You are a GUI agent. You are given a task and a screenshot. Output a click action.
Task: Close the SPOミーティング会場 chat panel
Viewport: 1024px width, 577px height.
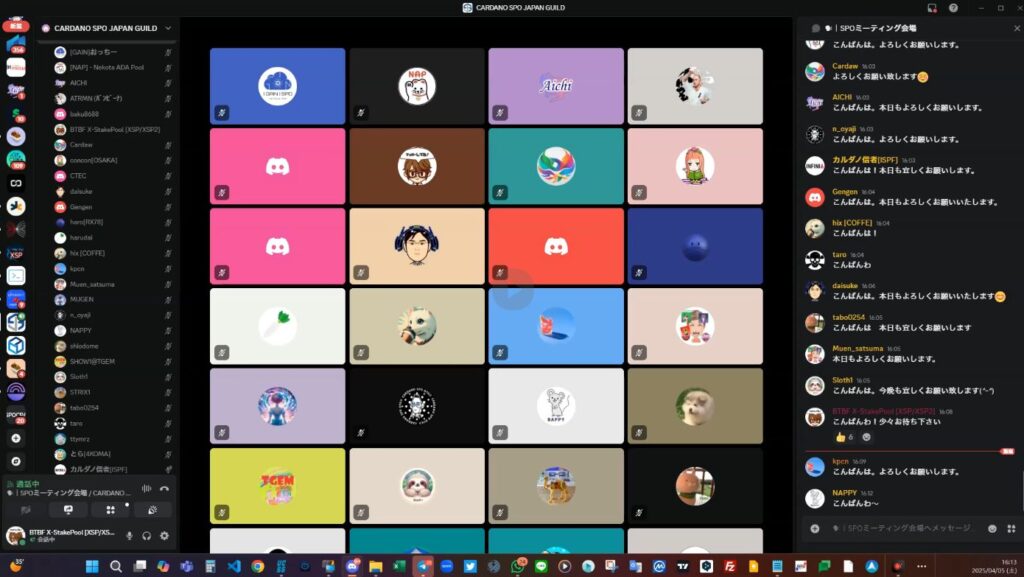point(1016,28)
